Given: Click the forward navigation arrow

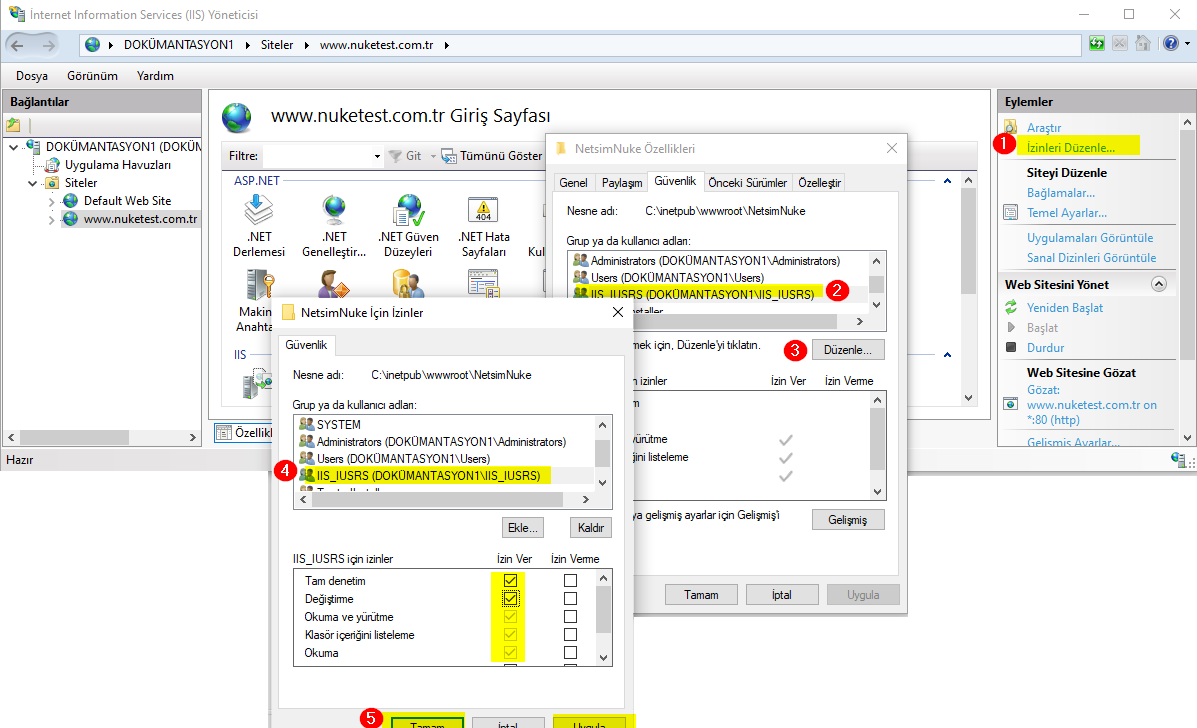Looking at the screenshot, I should pyautogui.click(x=48, y=45).
